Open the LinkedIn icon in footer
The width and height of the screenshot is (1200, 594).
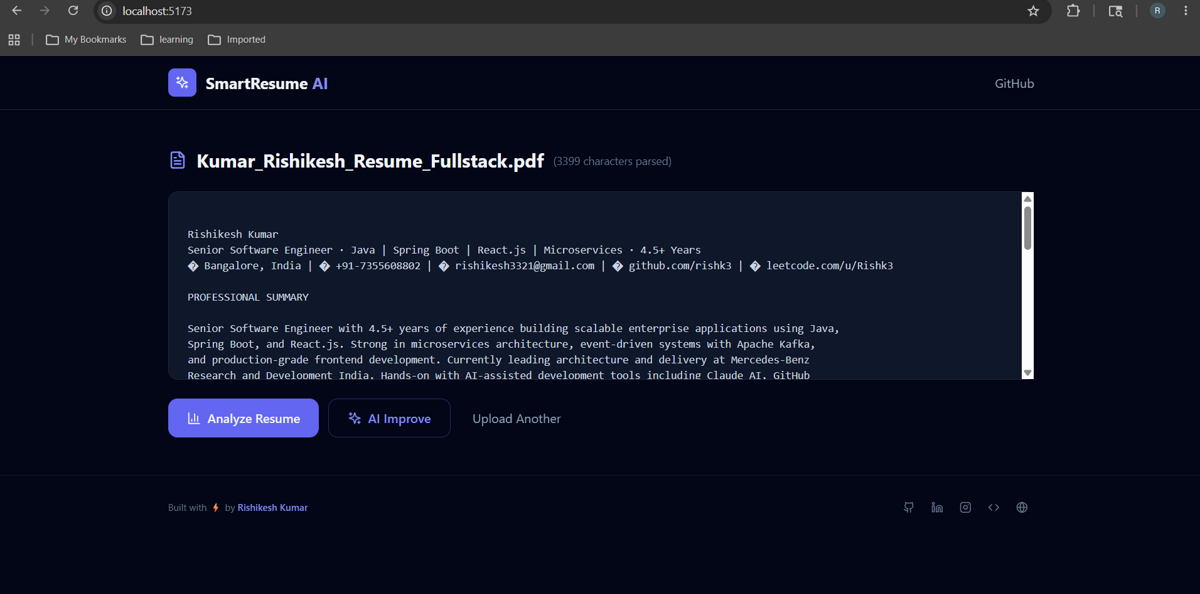[x=937, y=508]
